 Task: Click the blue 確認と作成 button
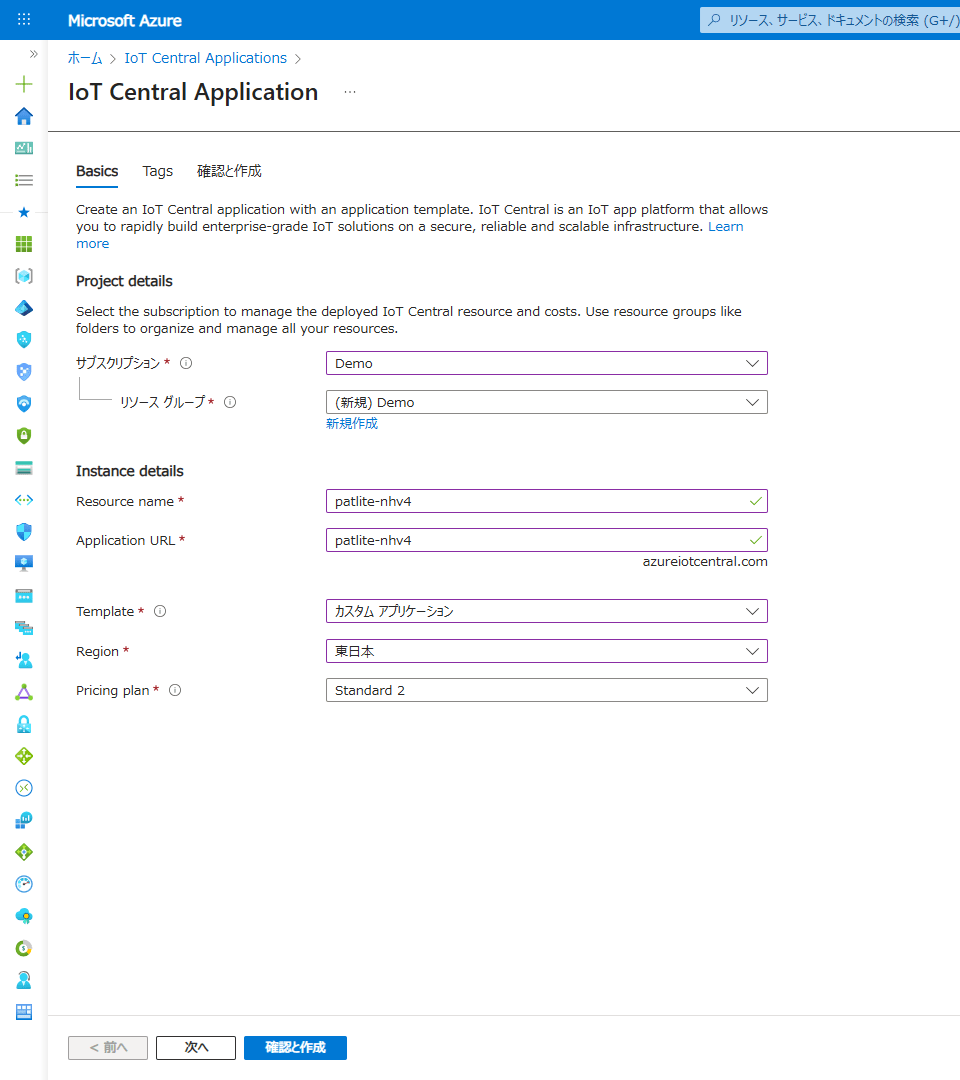click(295, 1048)
